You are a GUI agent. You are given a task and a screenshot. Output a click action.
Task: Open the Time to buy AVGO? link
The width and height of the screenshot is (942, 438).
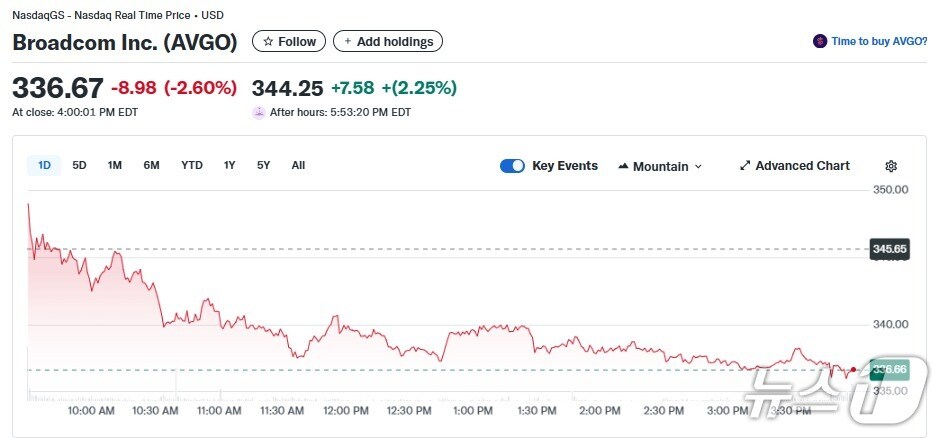[880, 41]
